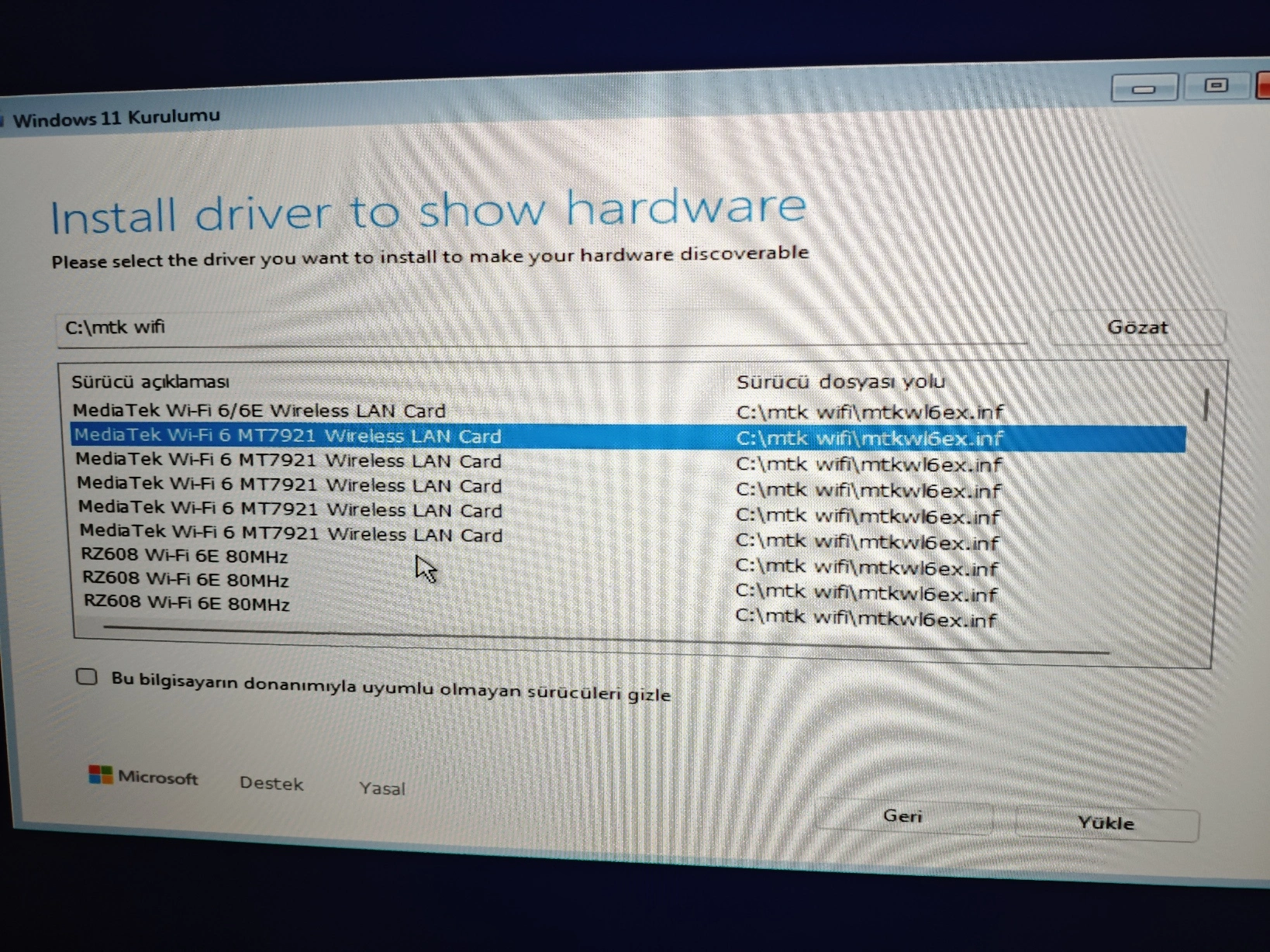Install the driver with the Yükle button

pos(1106,823)
